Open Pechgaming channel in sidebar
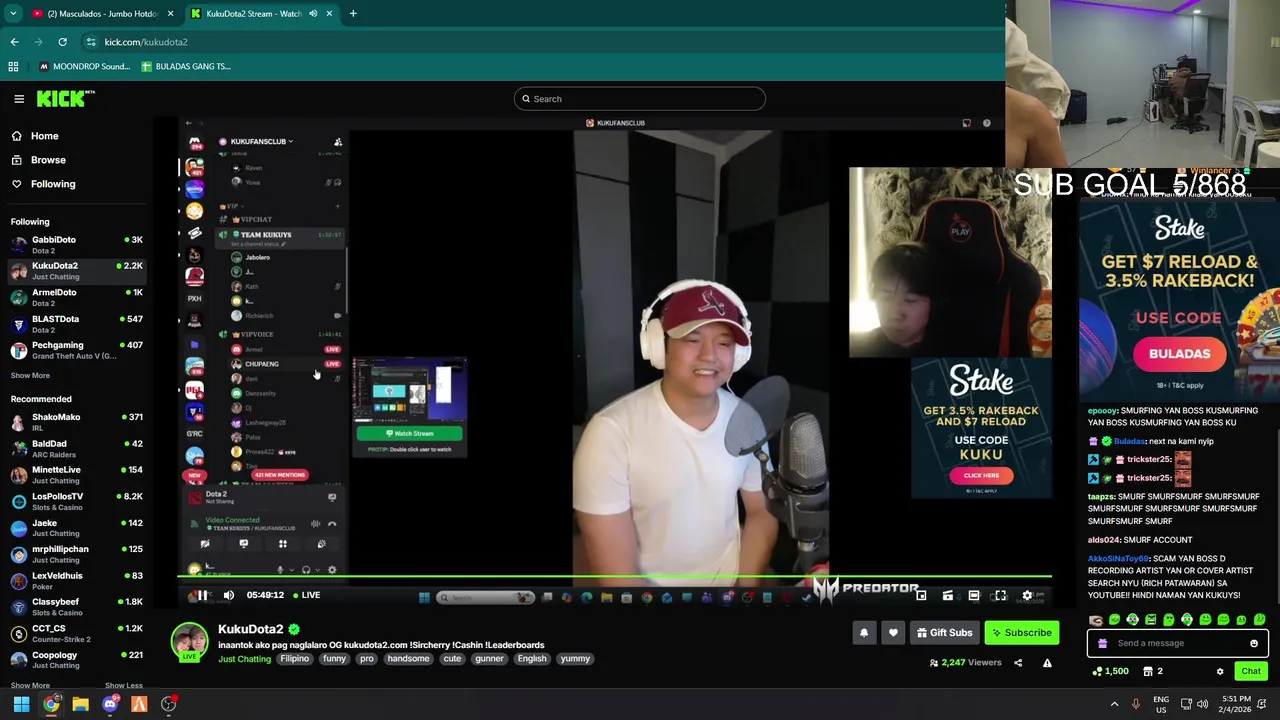Image resolution: width=1280 pixels, height=720 pixels. click(x=76, y=350)
